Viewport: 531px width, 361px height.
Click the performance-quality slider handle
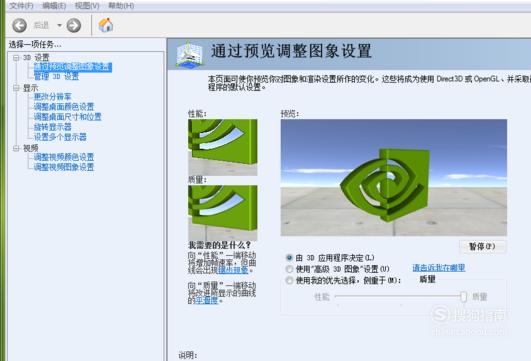[x=463, y=297]
